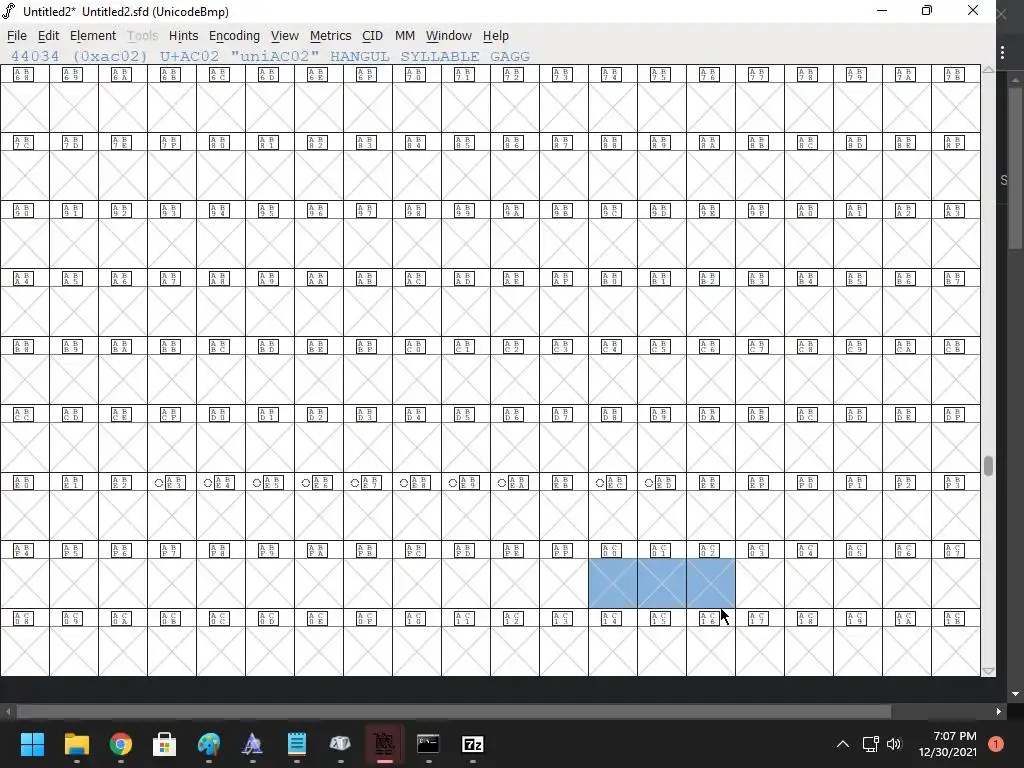Select glyph cell ABDF
This screenshot has width=1024, height=768.
tap(955, 447)
